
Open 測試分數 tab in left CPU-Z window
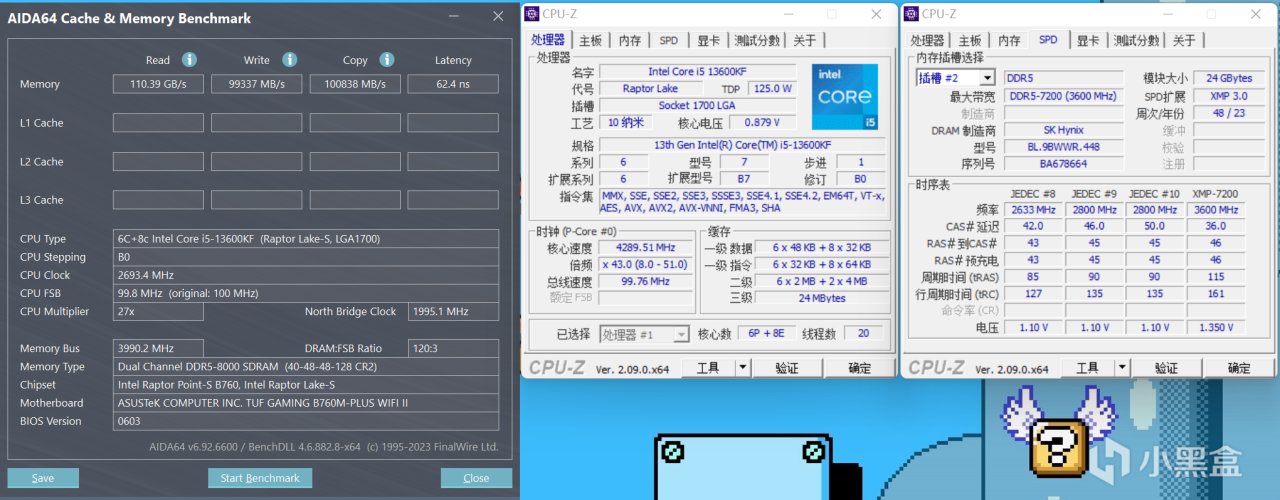tap(757, 40)
